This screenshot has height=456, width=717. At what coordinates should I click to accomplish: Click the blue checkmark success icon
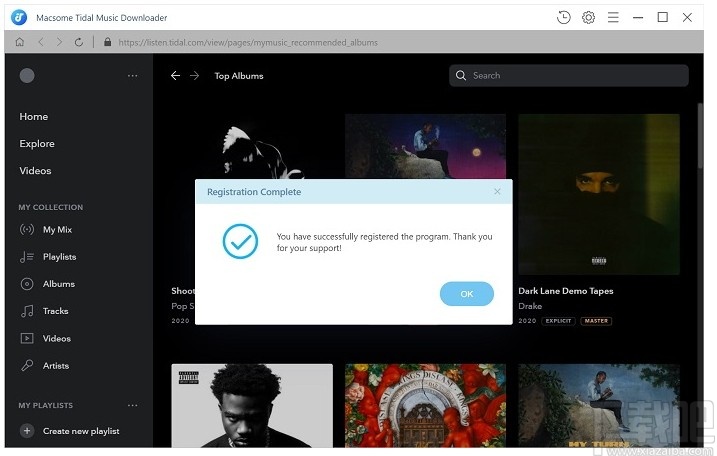[240, 241]
